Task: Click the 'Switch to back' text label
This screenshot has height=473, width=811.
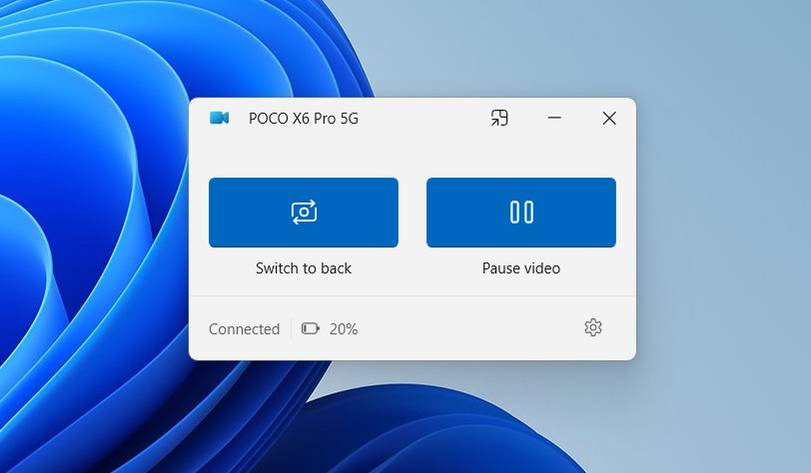Action: coord(304,268)
